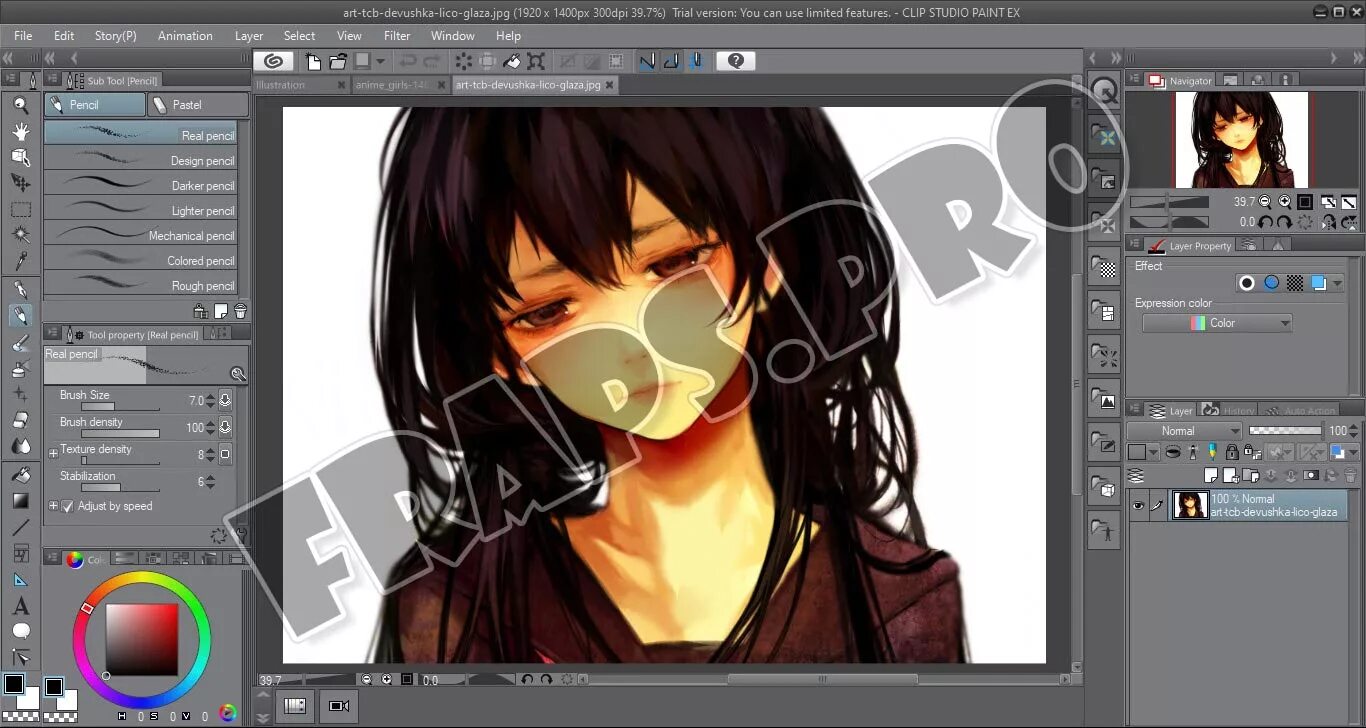Image resolution: width=1366 pixels, height=728 pixels.
Task: Open Layer color dropdown arrow in Effect row
Action: click(x=1337, y=284)
